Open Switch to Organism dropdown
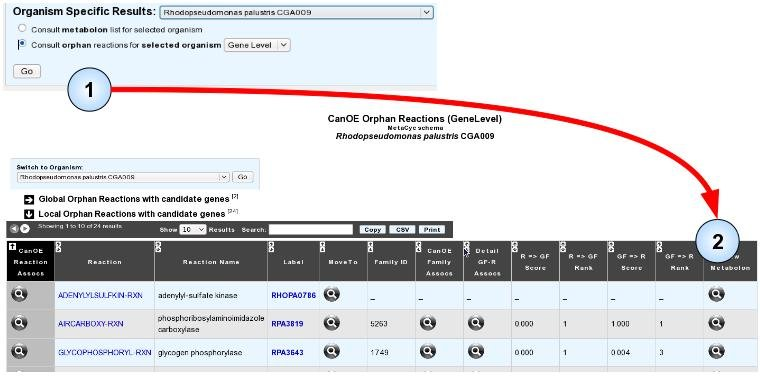Screen dimensions: 760x376 (123, 177)
